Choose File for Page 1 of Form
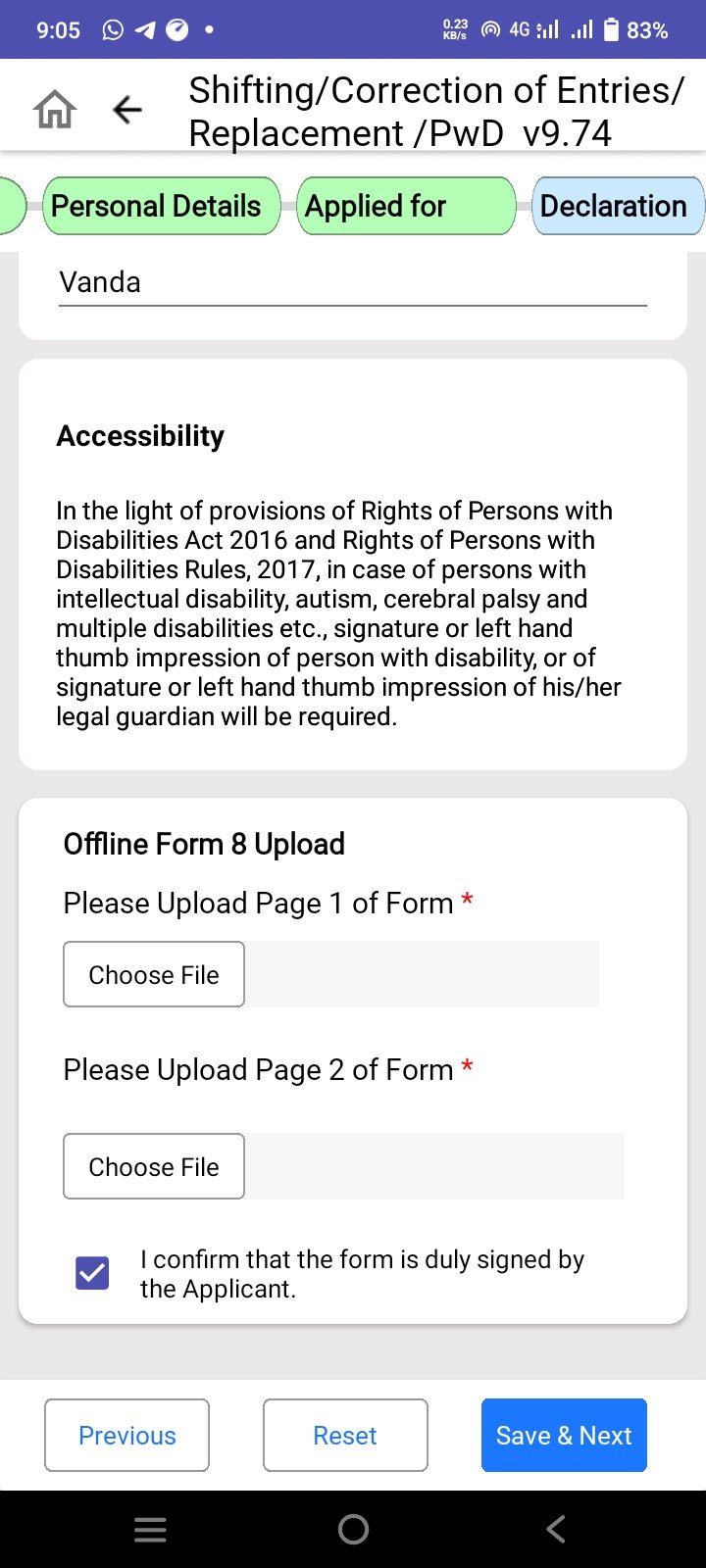This screenshot has height=1568, width=706. coord(154,974)
